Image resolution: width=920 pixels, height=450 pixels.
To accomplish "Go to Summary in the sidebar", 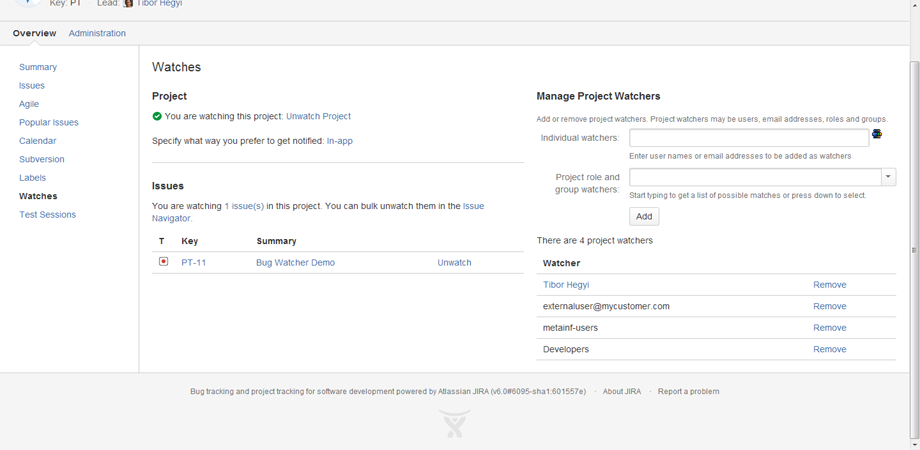I will (38, 67).
